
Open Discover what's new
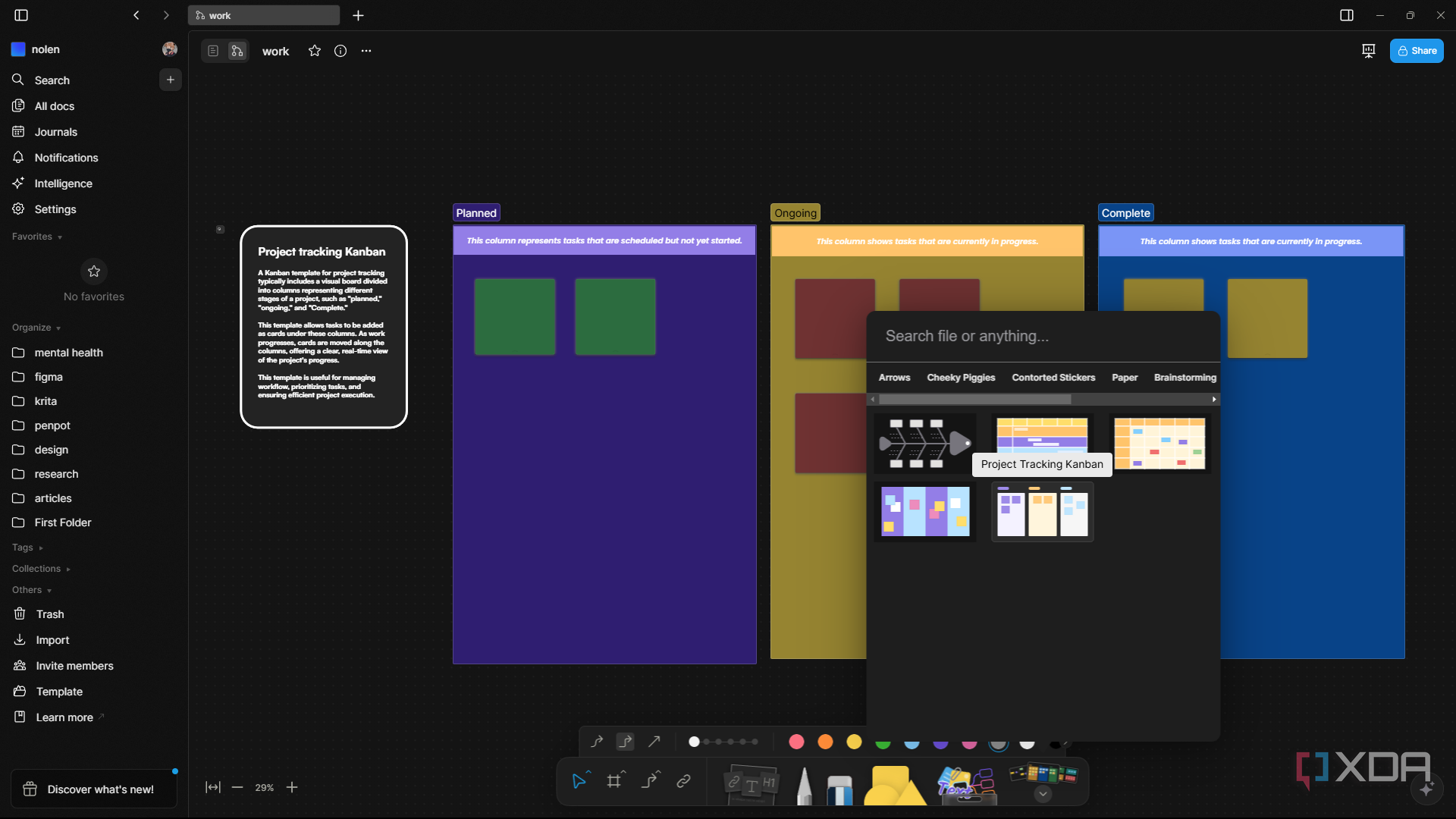(x=94, y=789)
